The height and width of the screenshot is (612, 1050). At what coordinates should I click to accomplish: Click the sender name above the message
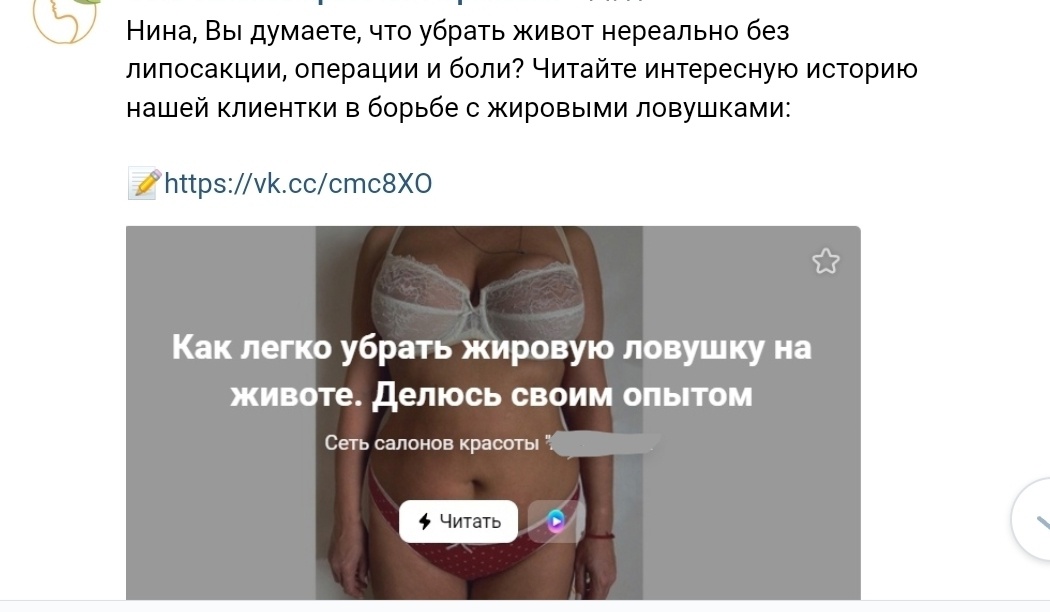point(385,2)
